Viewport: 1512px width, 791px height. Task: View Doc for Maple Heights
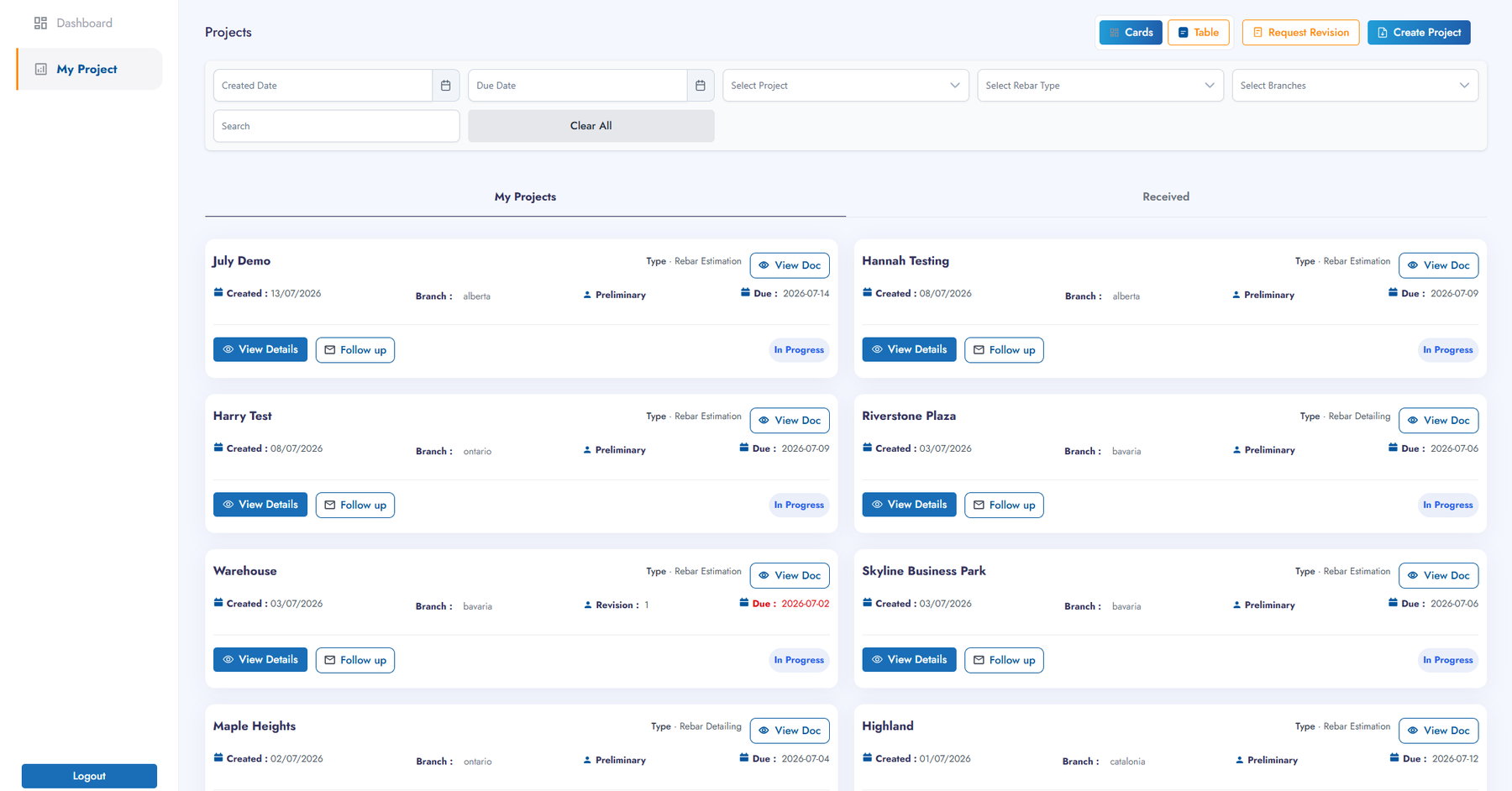click(790, 731)
